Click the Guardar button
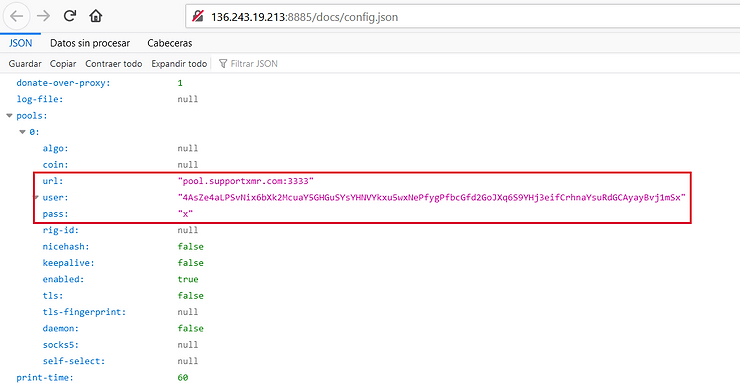 pos(25,64)
